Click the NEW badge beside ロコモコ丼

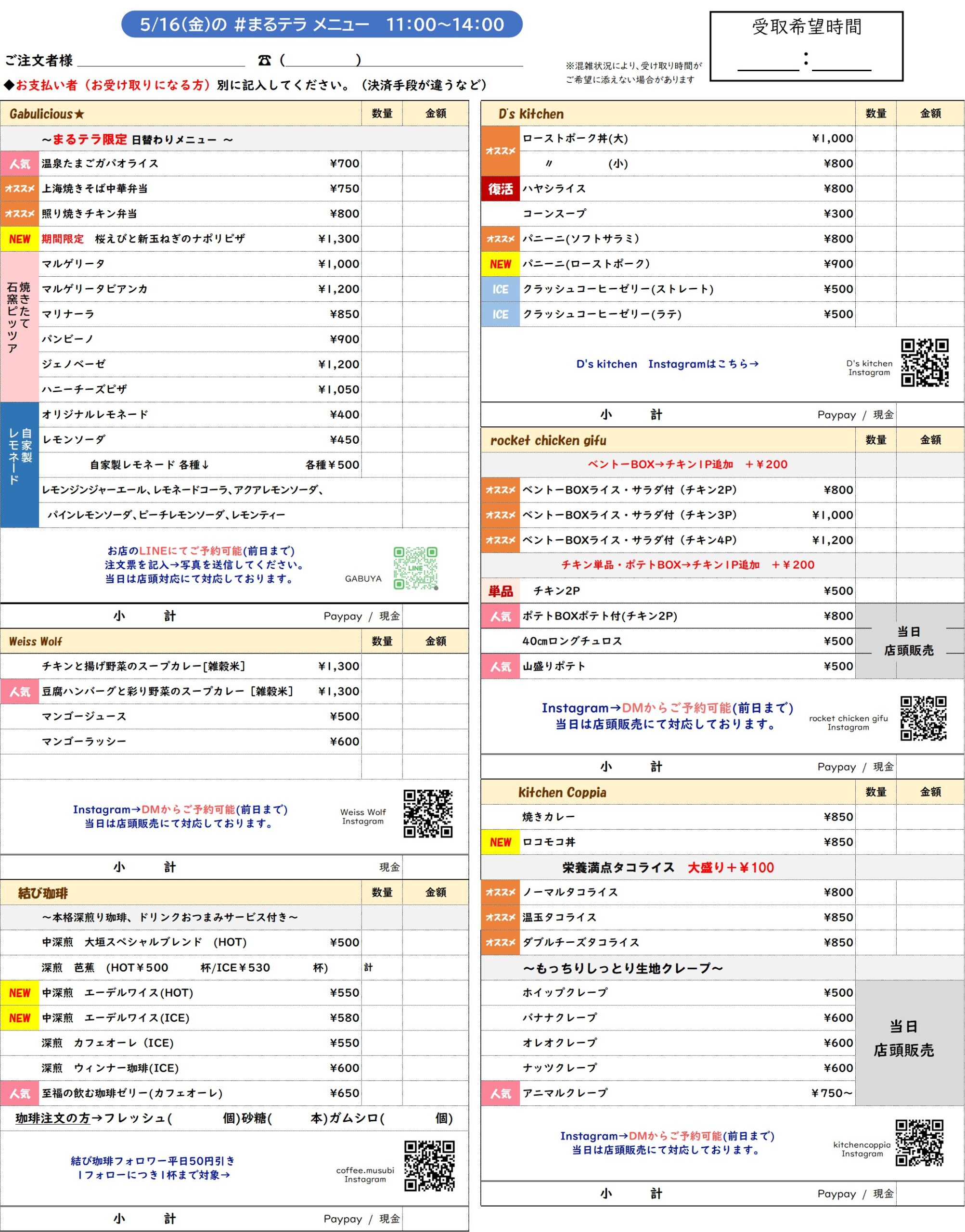point(500,842)
